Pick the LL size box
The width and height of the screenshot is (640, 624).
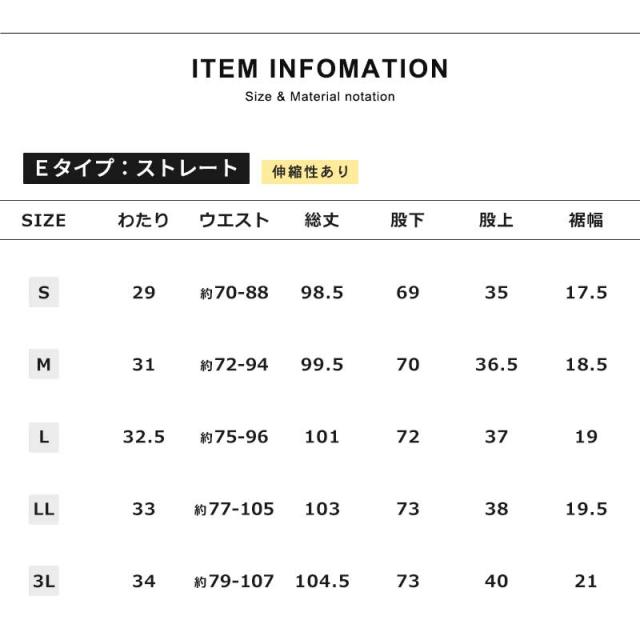[x=44, y=509]
